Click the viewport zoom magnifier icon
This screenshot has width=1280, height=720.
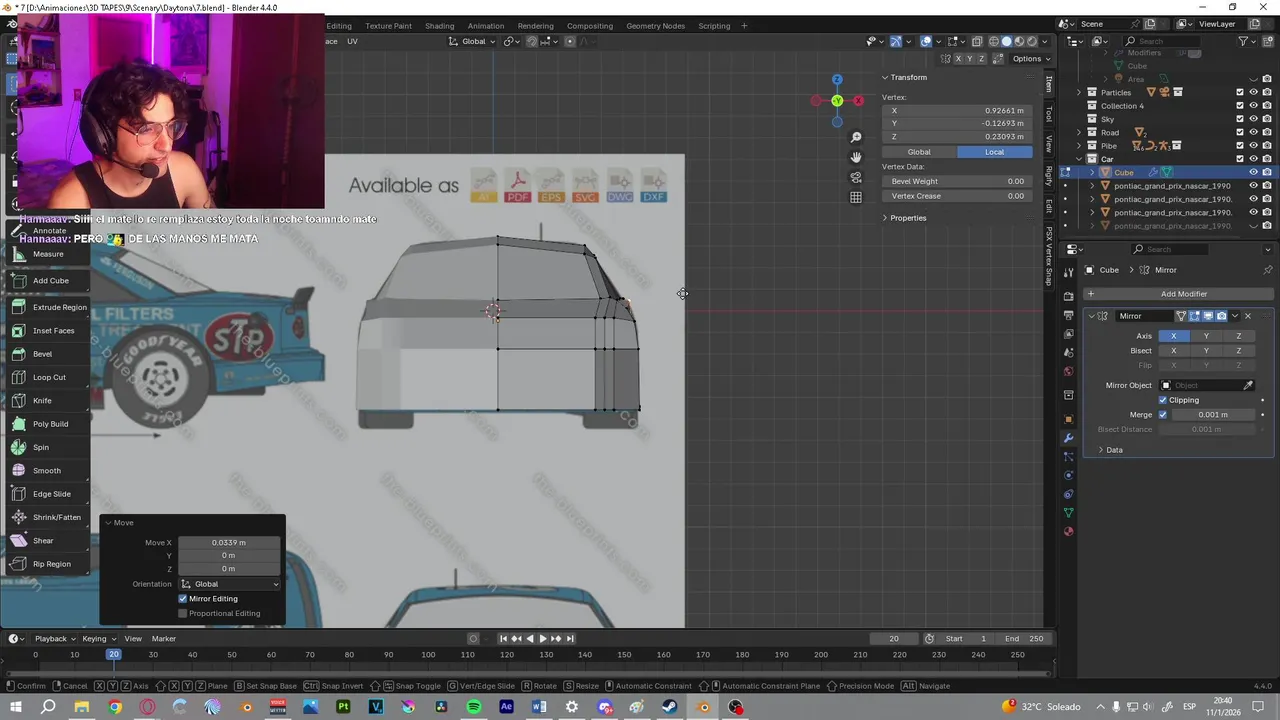[856, 137]
